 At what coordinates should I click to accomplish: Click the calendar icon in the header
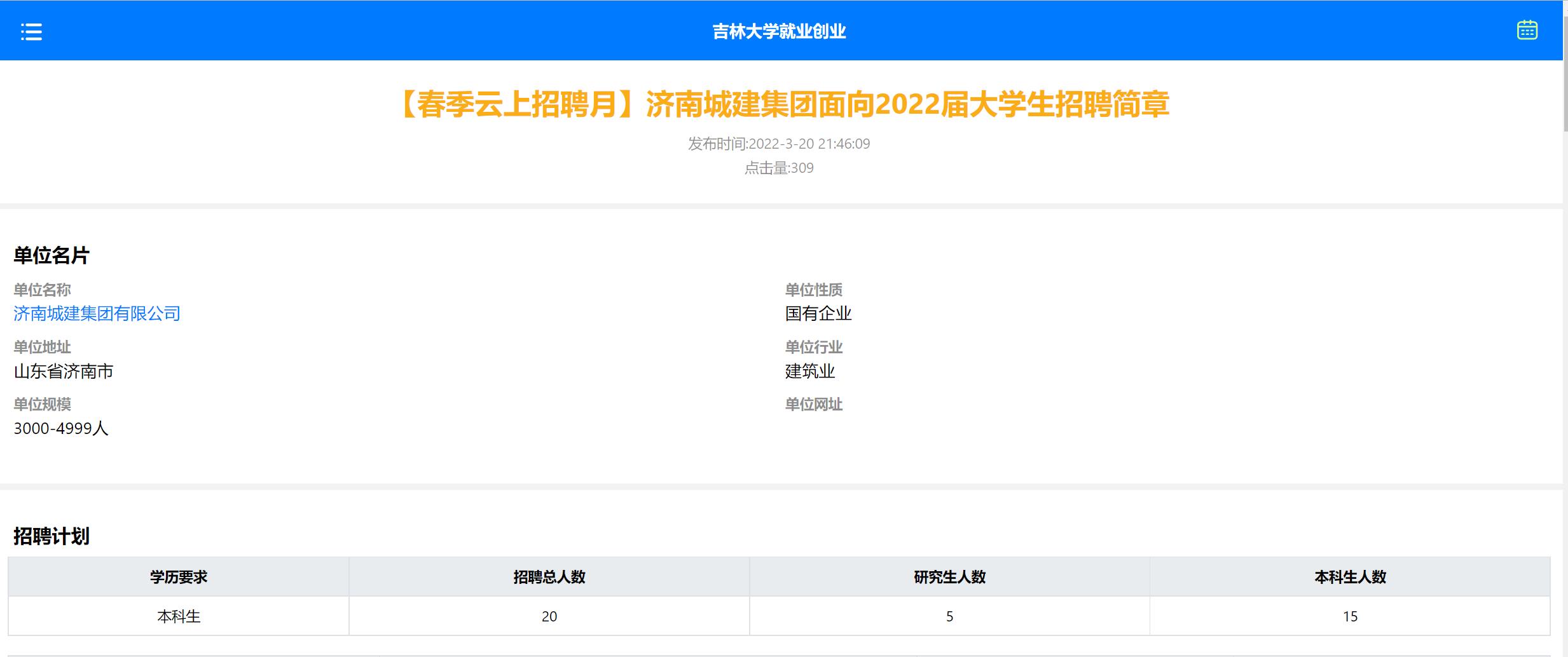[x=1527, y=30]
